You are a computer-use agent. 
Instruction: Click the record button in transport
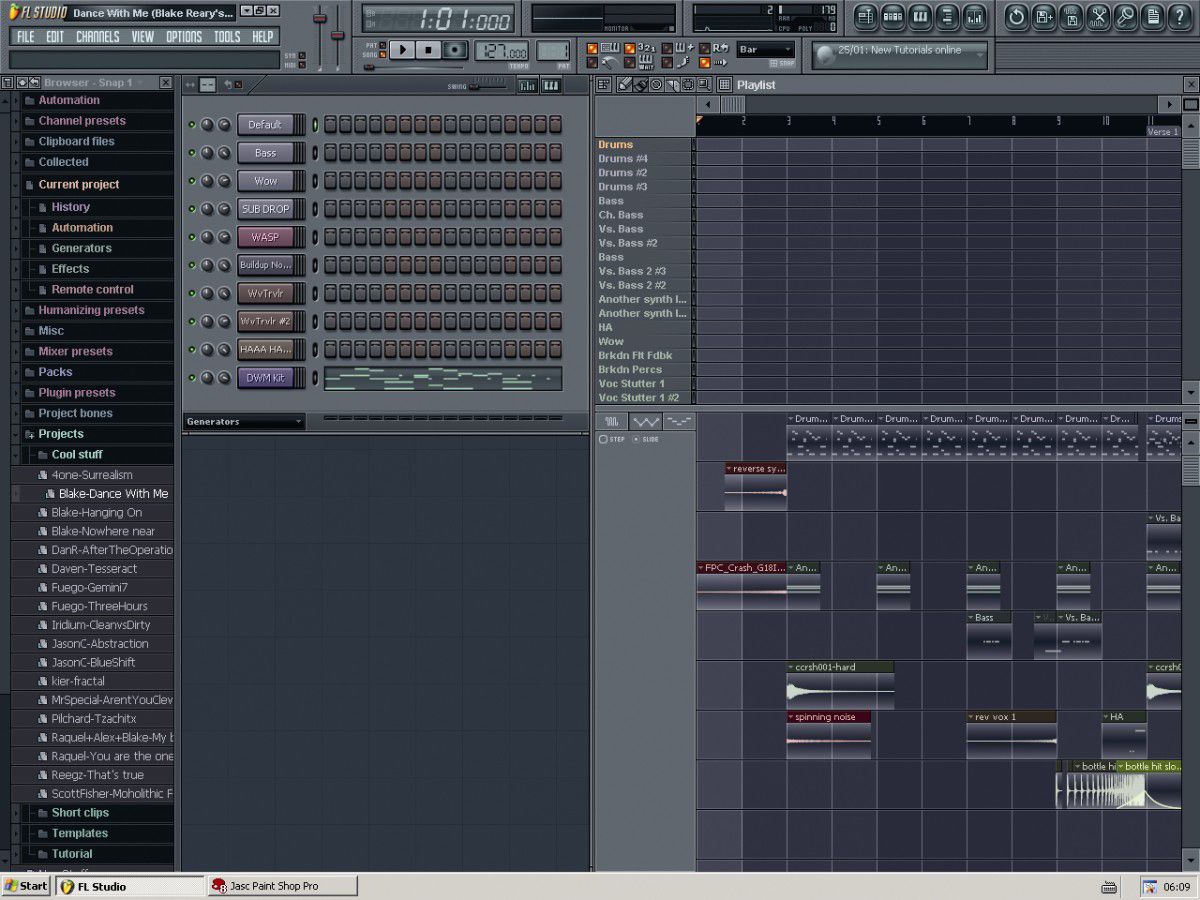(456, 50)
